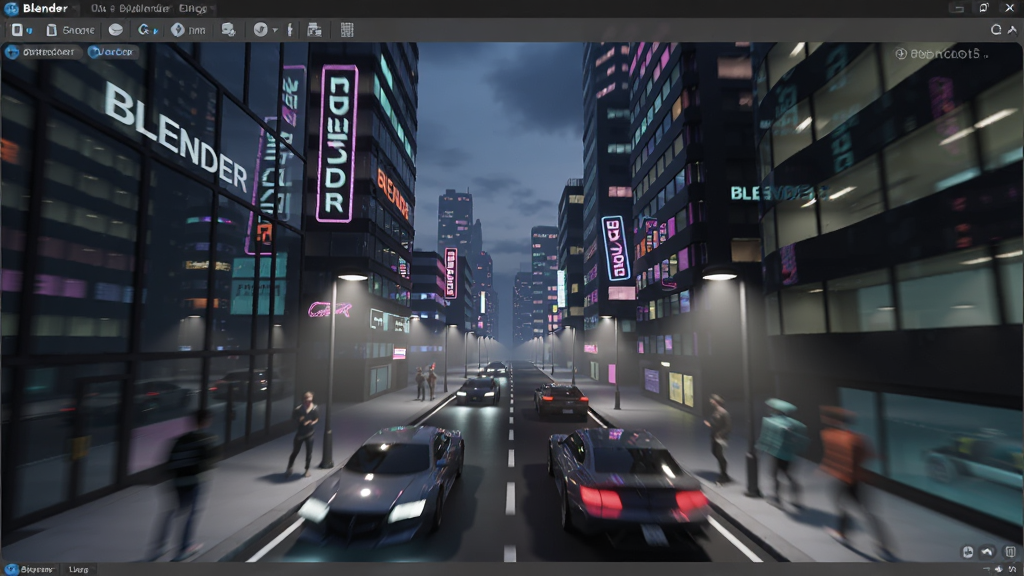The height and width of the screenshot is (576, 1024).
Task: Click the stacked disks toolbar icon
Action: click(x=228, y=30)
